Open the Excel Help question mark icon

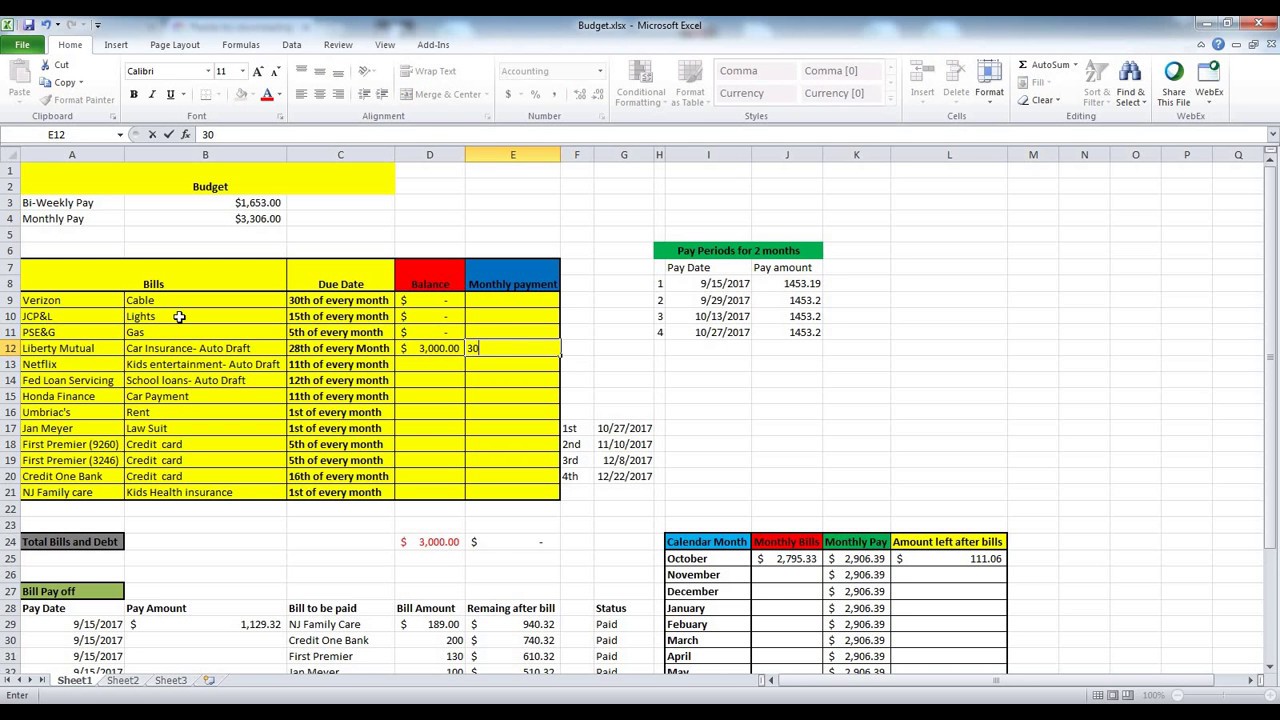(x=1218, y=45)
